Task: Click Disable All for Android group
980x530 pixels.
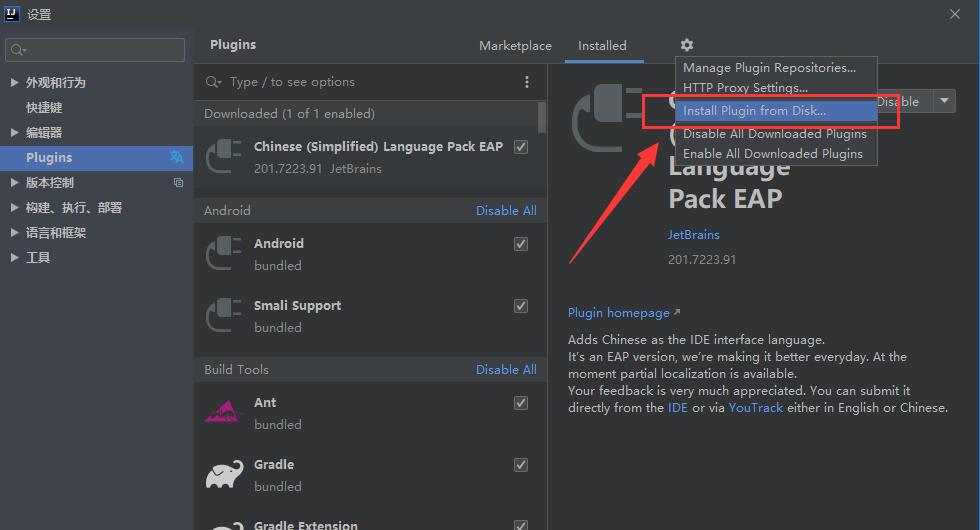Action: 506,211
